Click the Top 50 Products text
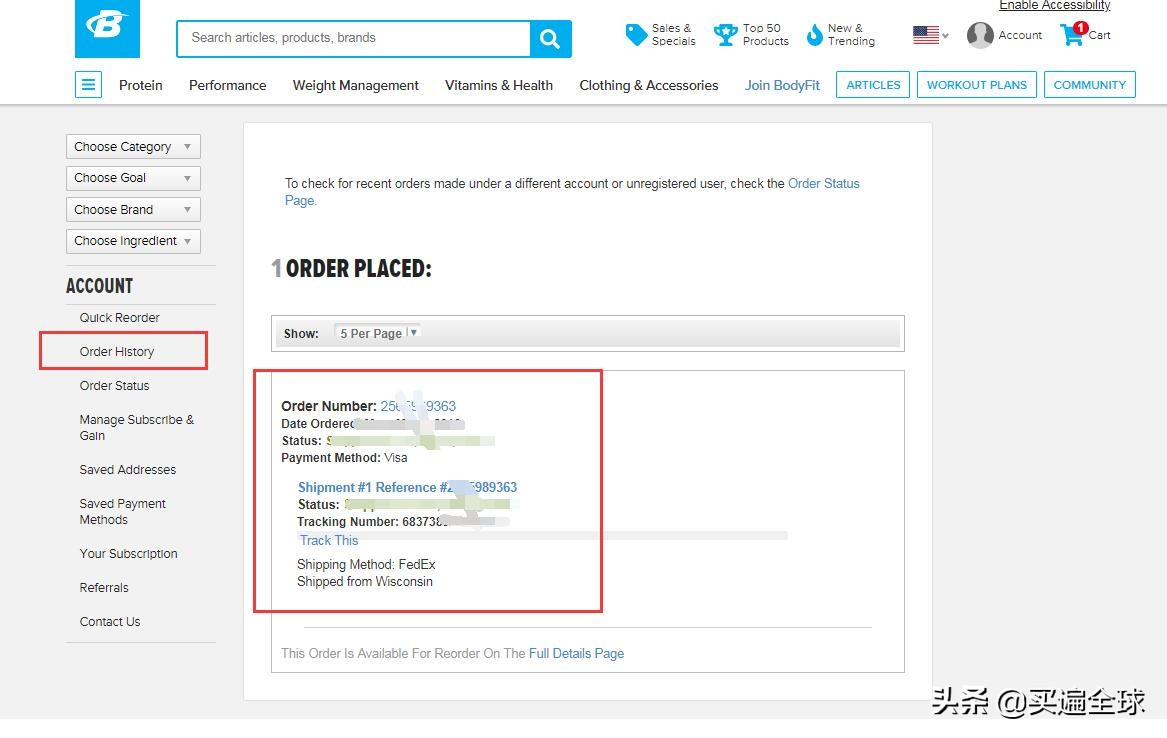The image size is (1167, 738). point(766,35)
